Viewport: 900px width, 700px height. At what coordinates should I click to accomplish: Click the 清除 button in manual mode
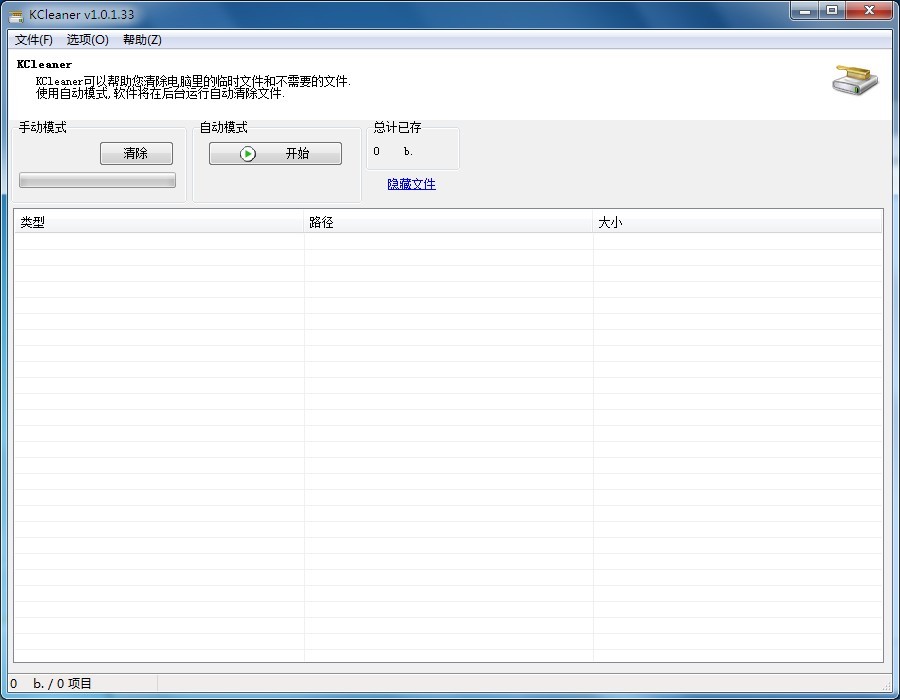point(136,153)
